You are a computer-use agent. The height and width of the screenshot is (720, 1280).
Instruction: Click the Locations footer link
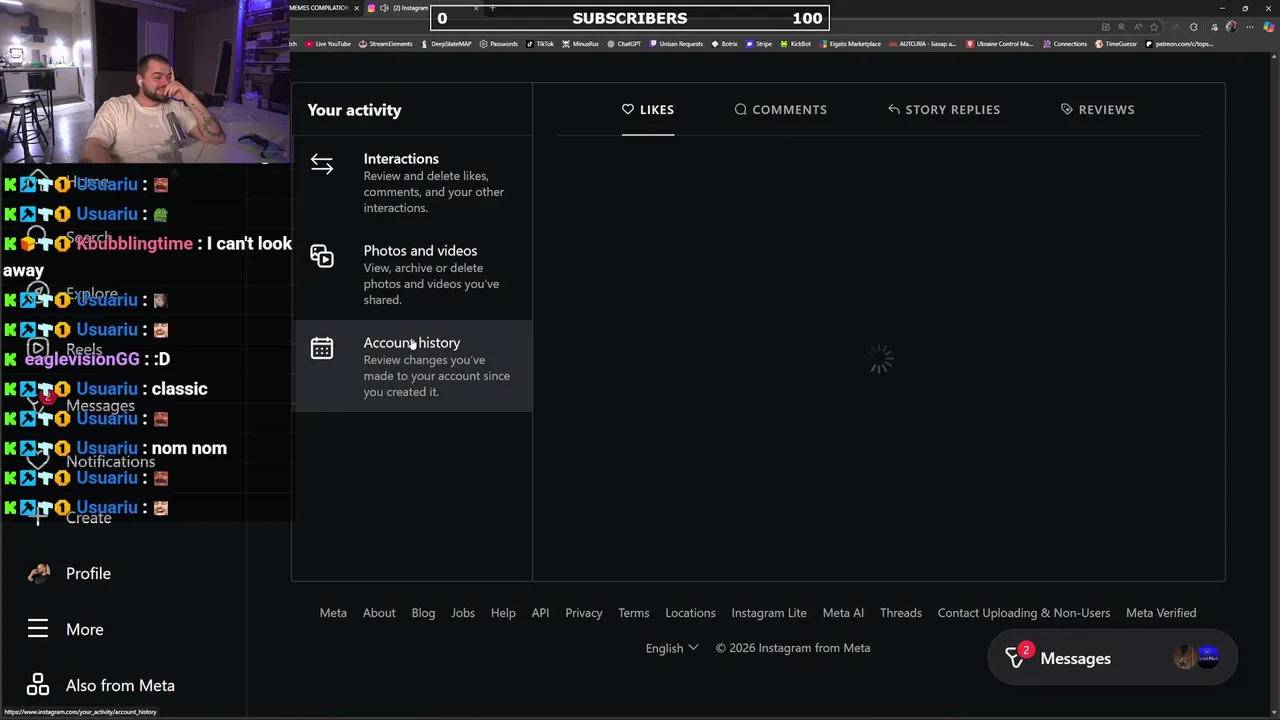[x=690, y=613]
